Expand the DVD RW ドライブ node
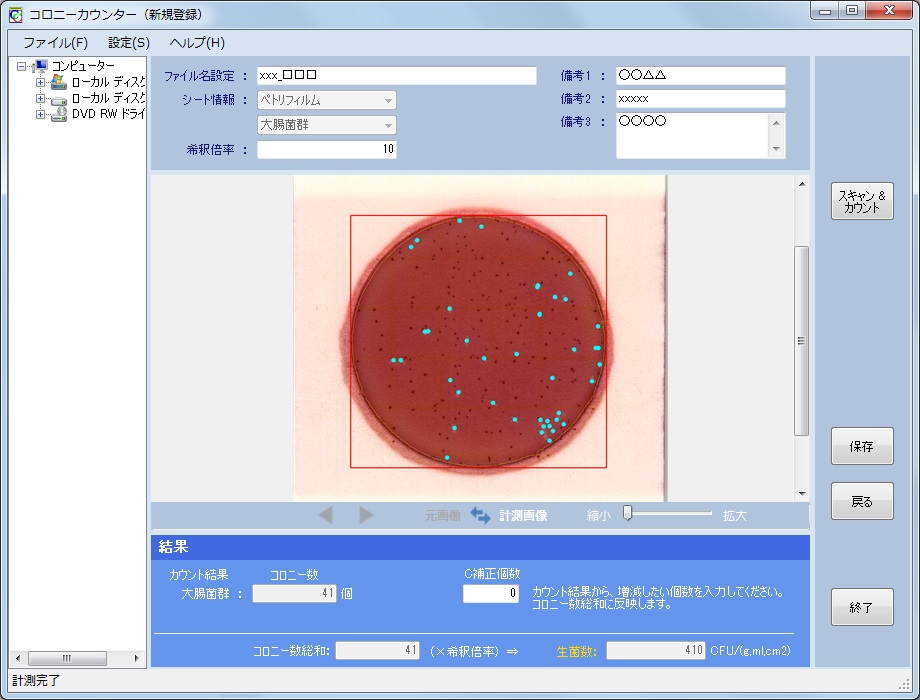920x700 pixels. click(40, 114)
